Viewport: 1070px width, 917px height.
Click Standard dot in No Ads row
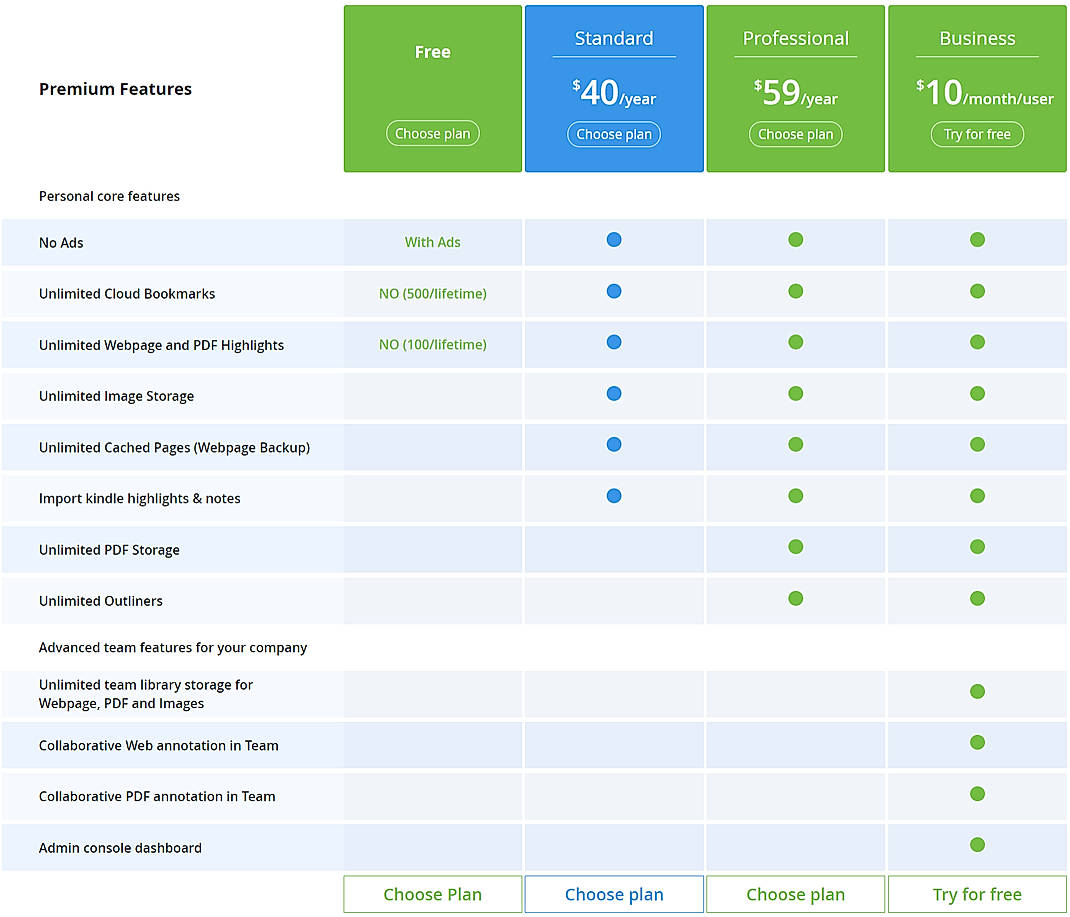(614, 239)
